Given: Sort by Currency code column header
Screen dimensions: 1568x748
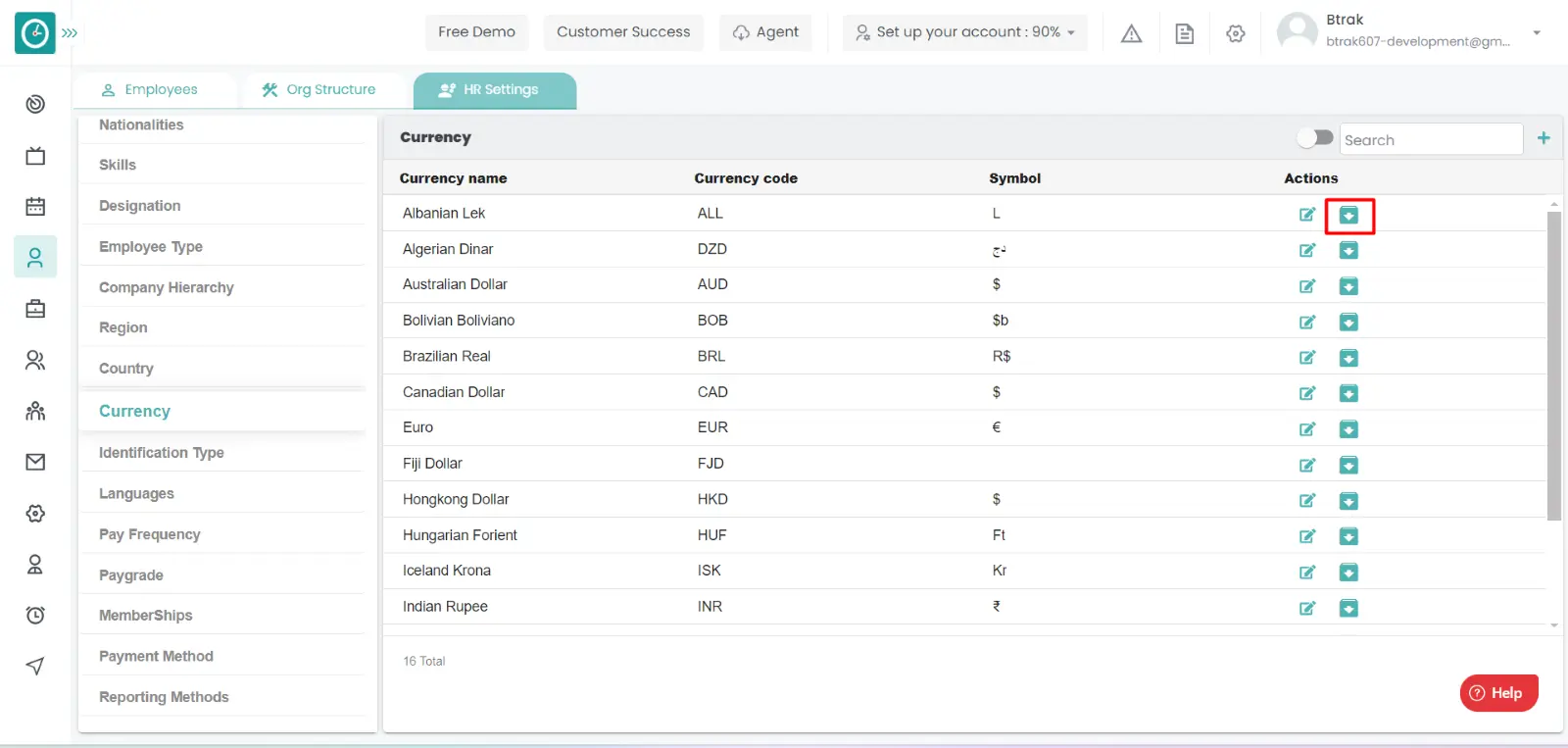Looking at the screenshot, I should click(x=746, y=178).
